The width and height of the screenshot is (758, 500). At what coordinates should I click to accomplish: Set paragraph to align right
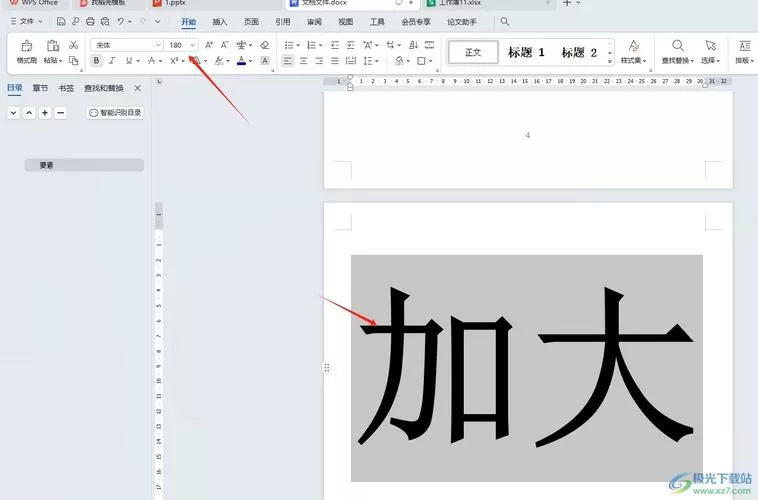[x=319, y=60]
